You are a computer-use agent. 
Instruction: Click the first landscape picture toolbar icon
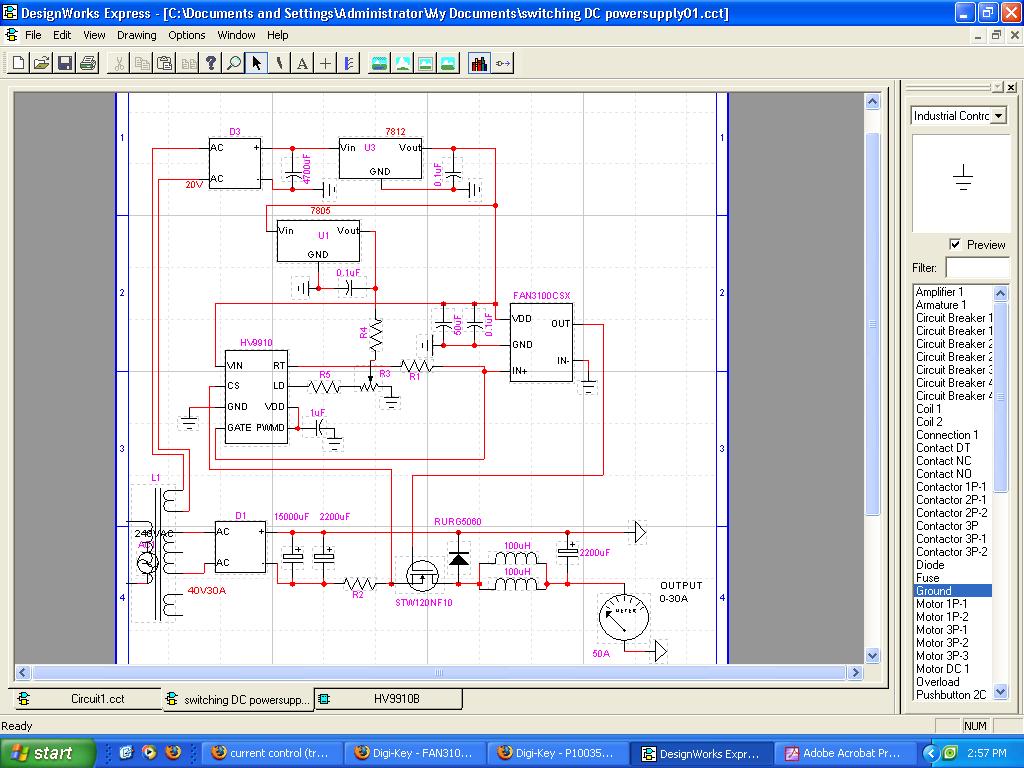point(379,63)
